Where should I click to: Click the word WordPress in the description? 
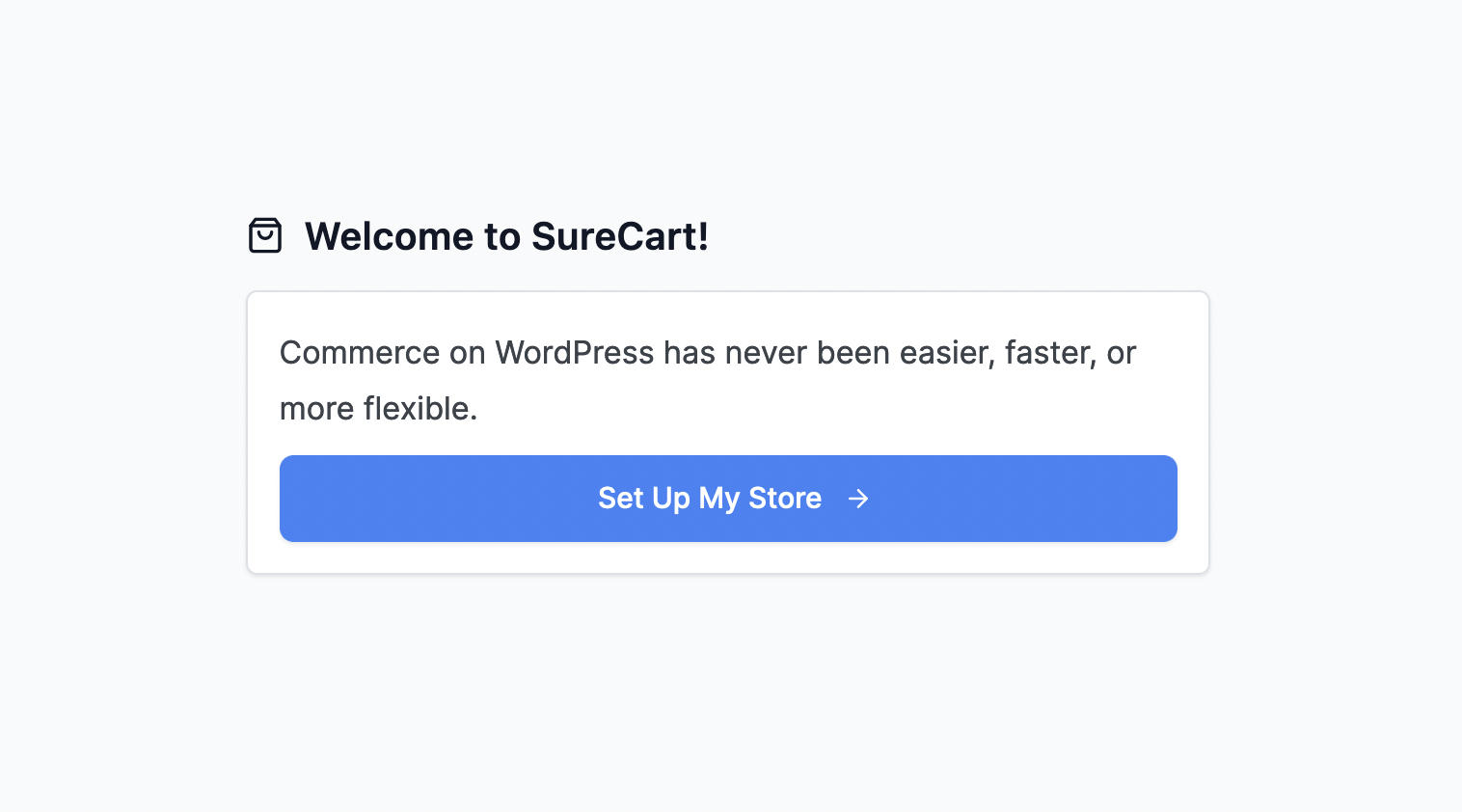pos(575,353)
